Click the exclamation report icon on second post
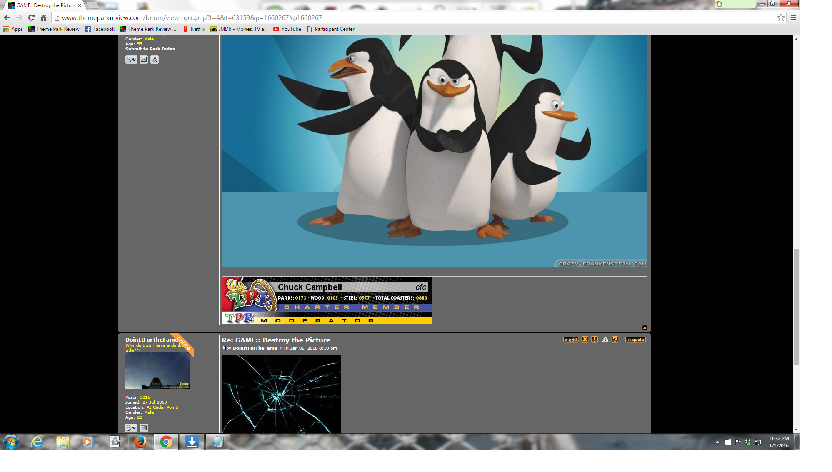The image size is (832, 472). [595, 339]
